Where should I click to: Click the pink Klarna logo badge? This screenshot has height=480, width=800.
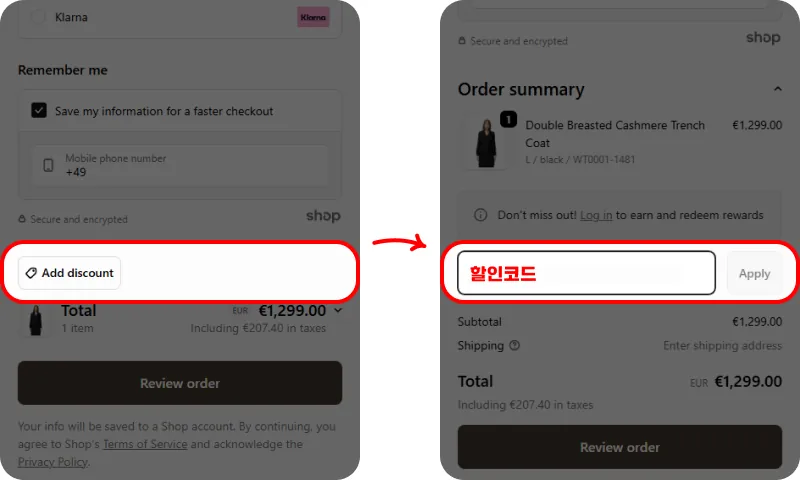tap(313, 17)
